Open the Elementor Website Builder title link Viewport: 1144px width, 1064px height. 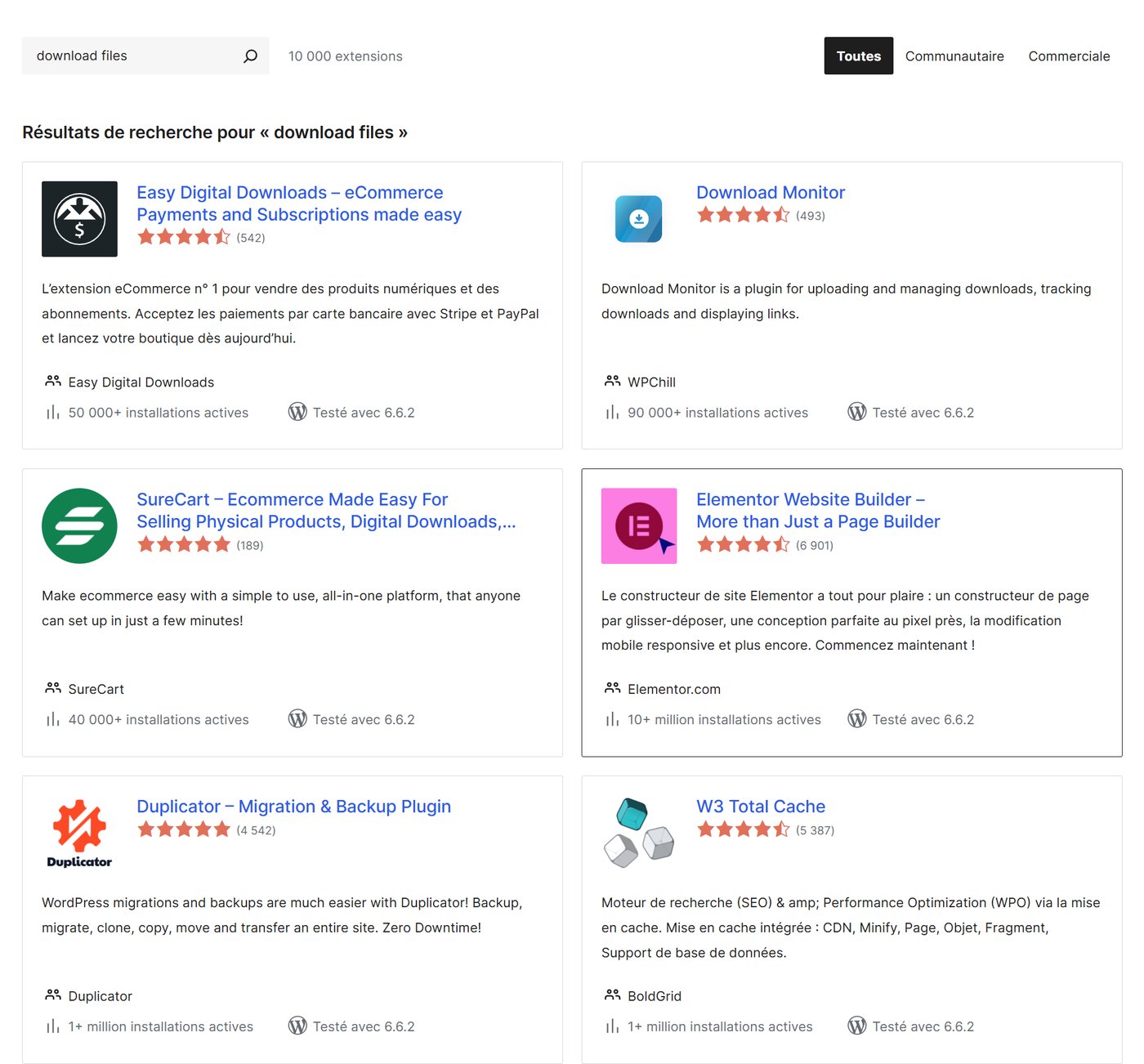pos(818,511)
